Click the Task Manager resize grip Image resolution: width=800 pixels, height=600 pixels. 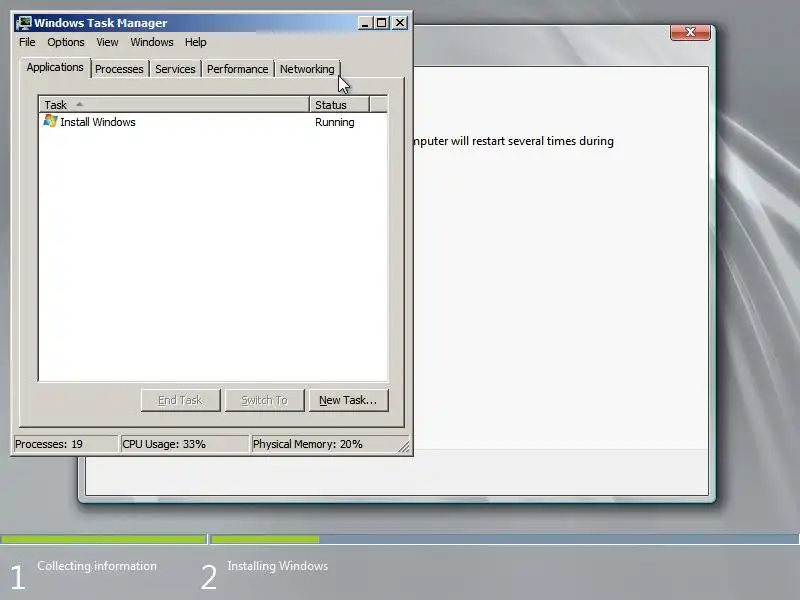(x=404, y=447)
